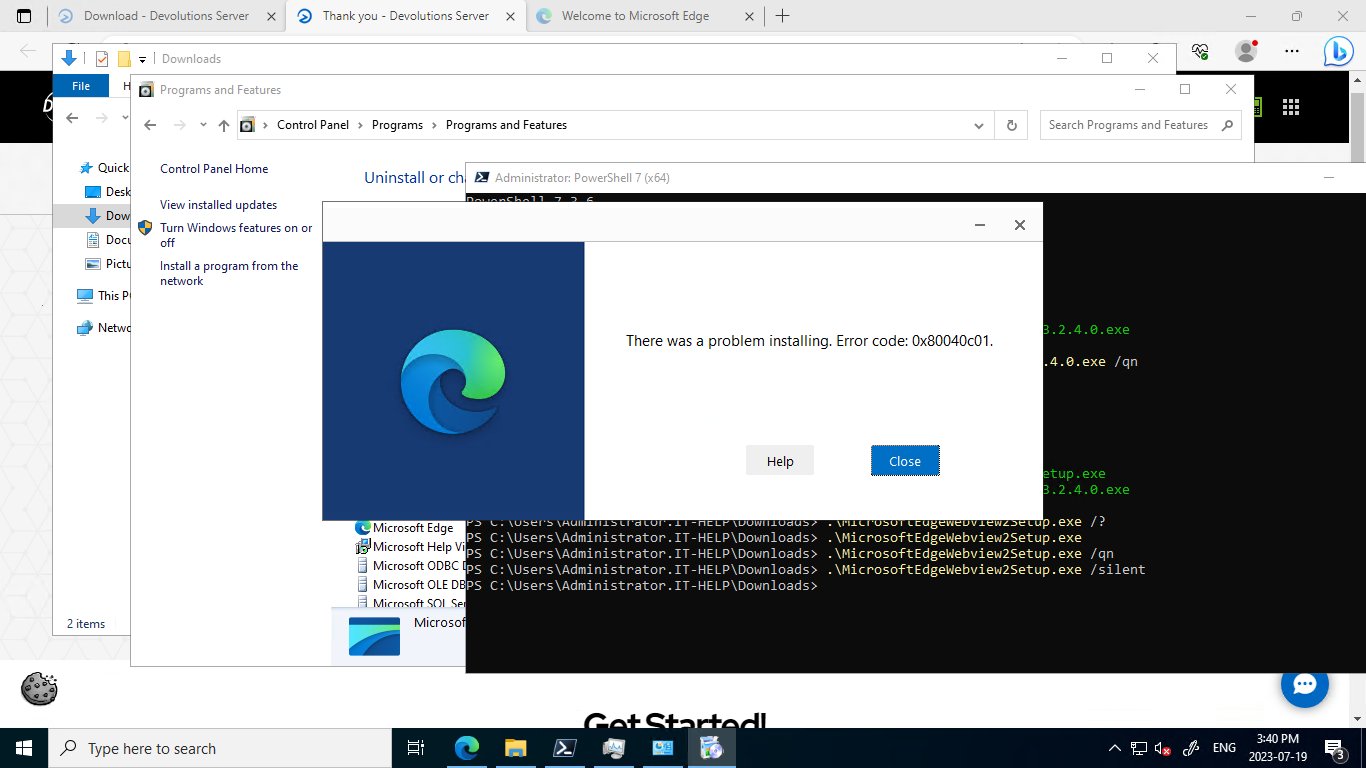This screenshot has height=768, width=1366.
Task: Click the muted volume tray icon
Action: coord(1163,748)
